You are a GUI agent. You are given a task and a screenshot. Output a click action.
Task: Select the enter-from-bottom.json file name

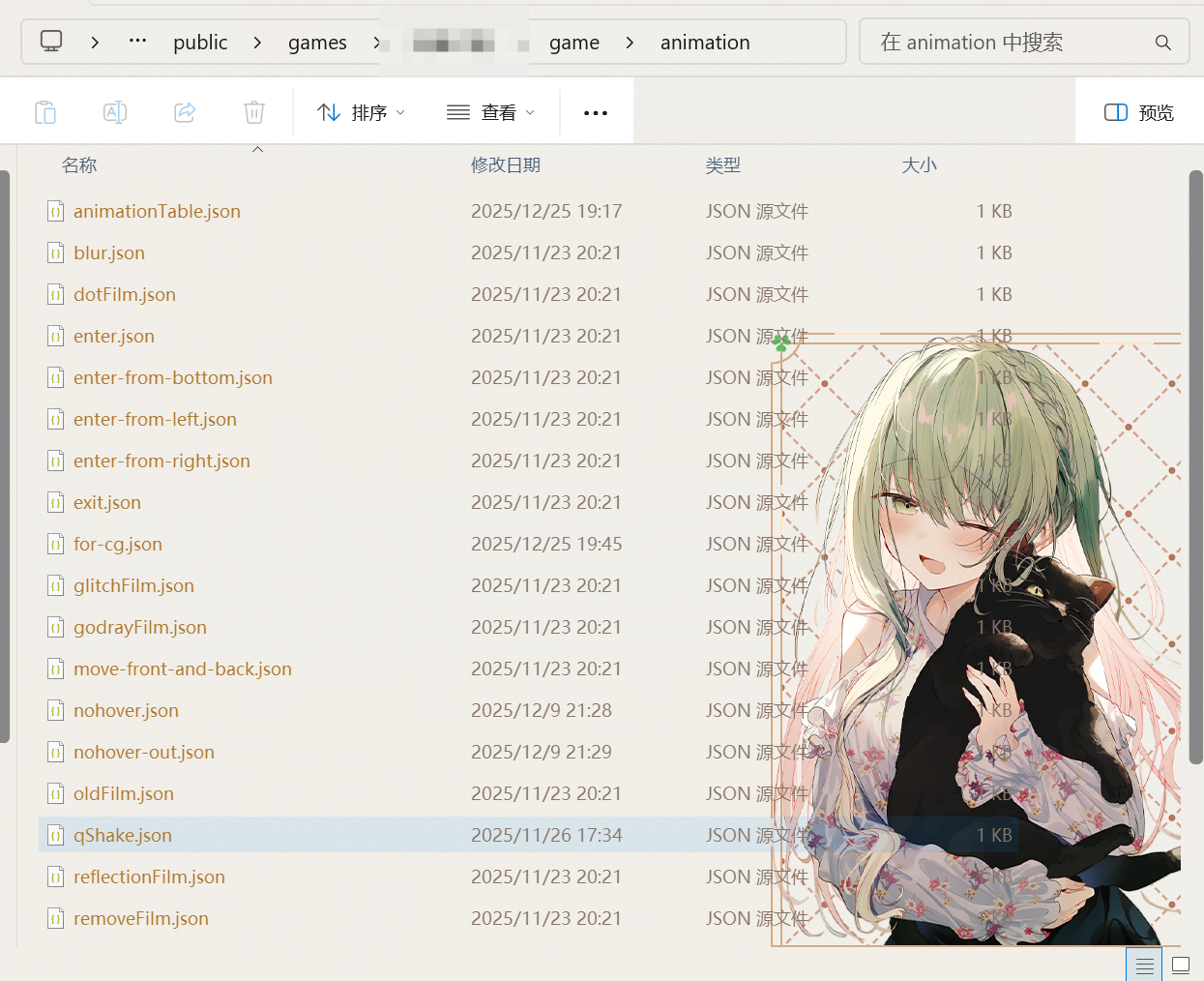[173, 377]
